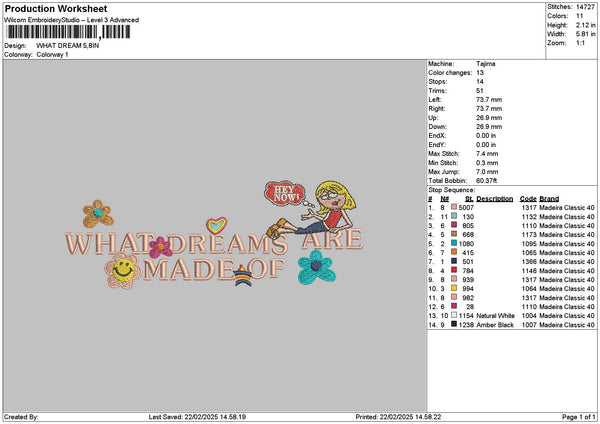Click the 'N#' column header

444,199
